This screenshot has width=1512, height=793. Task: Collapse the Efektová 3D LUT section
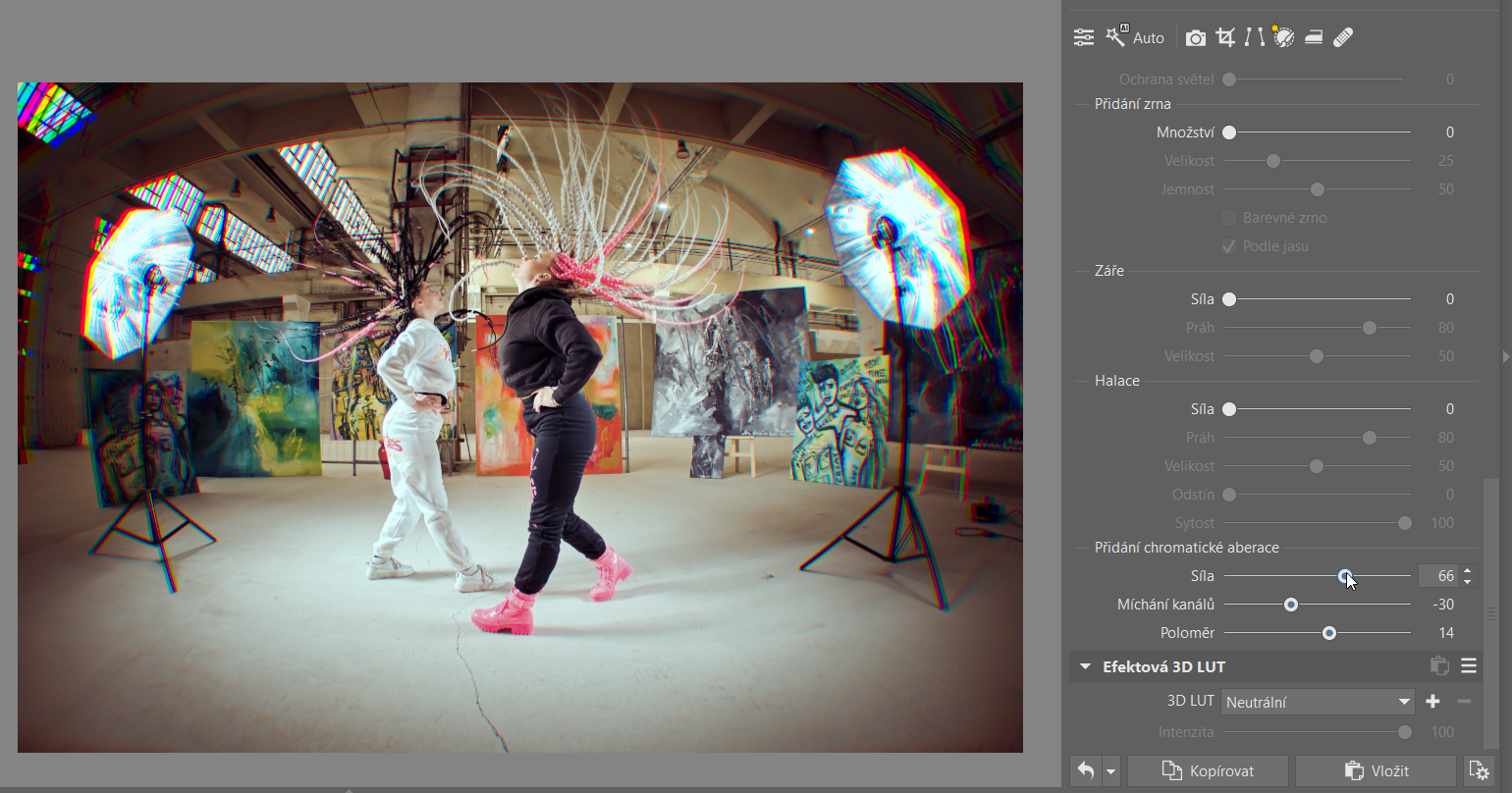1085,666
